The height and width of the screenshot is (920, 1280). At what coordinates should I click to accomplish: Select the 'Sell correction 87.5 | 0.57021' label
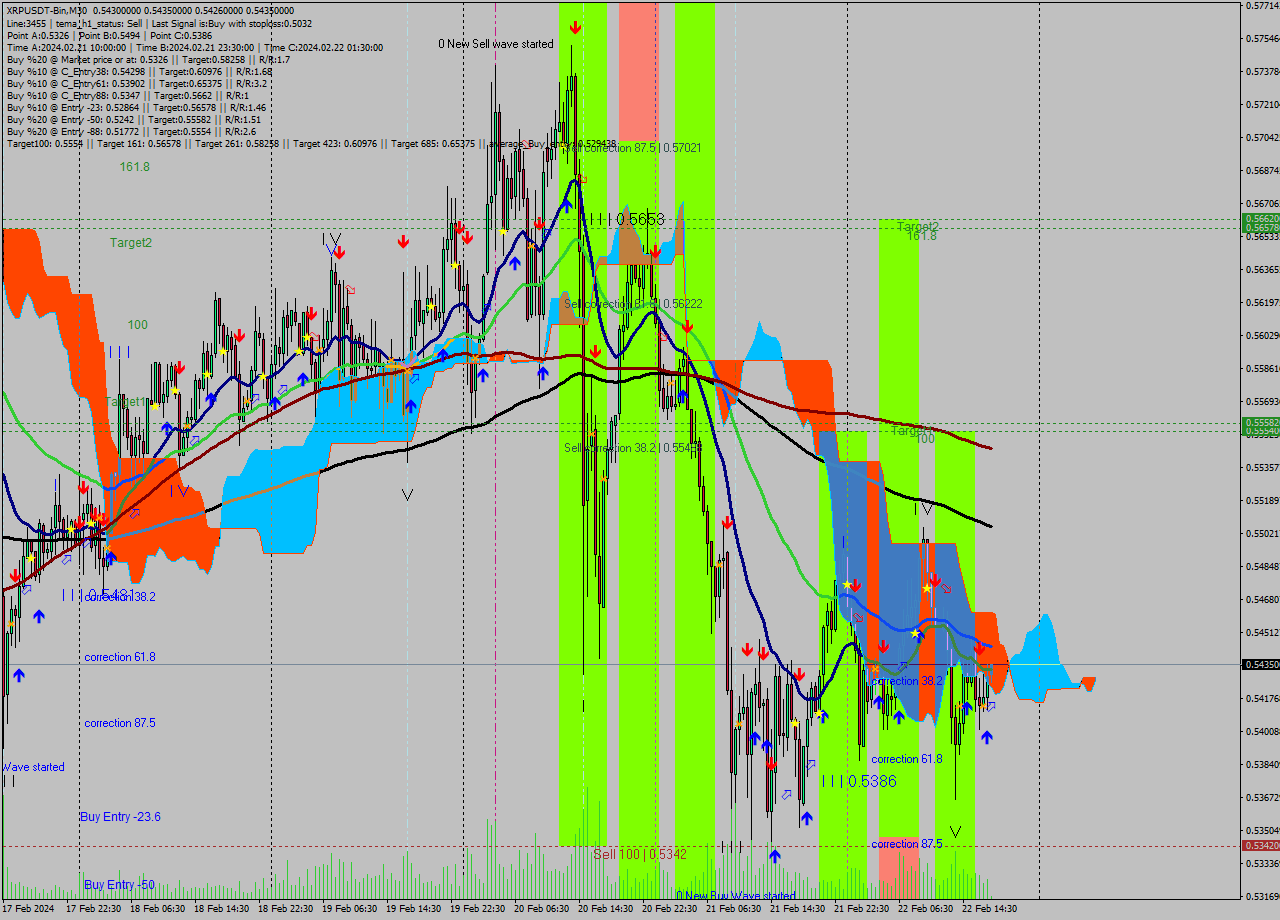click(x=632, y=148)
